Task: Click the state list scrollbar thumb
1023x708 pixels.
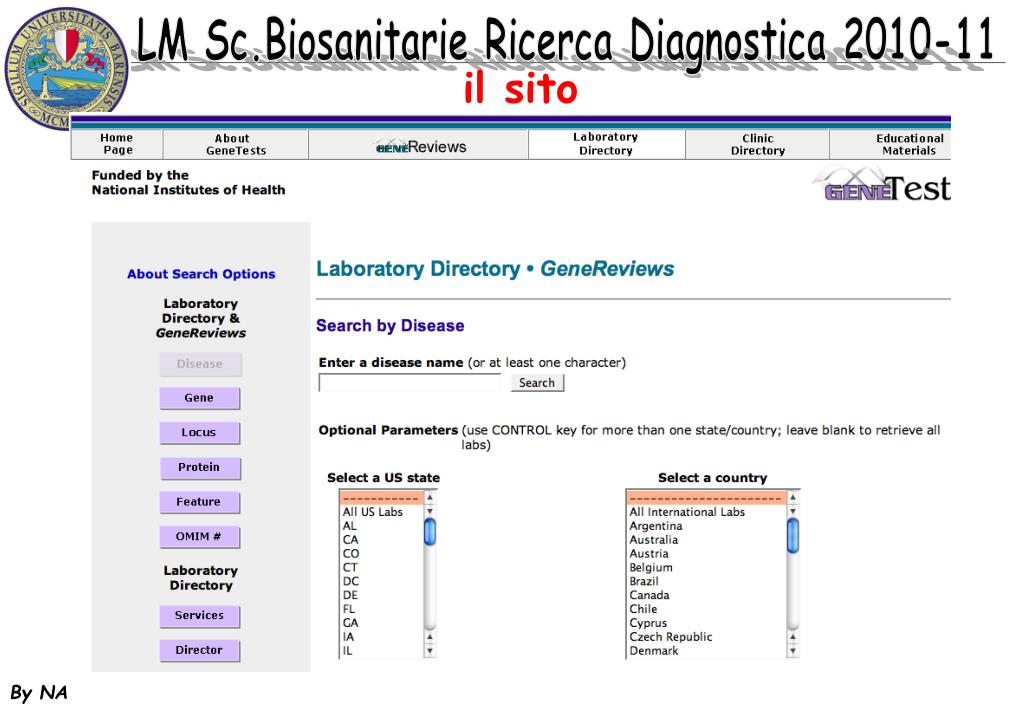Action: coord(429,531)
